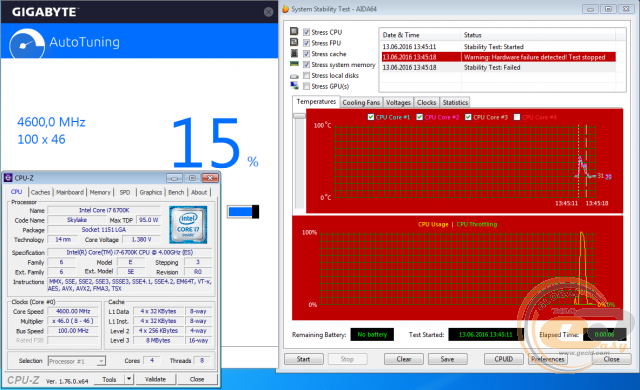Image resolution: width=640 pixels, height=390 pixels.
Task: Select the CPU tab in CPU-Z
Action: [17, 192]
